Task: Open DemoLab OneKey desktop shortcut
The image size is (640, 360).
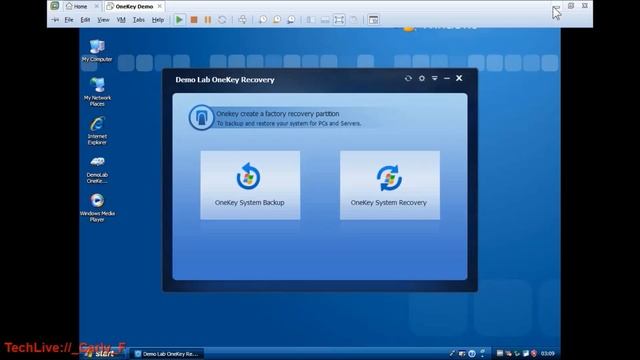Action: click(97, 169)
